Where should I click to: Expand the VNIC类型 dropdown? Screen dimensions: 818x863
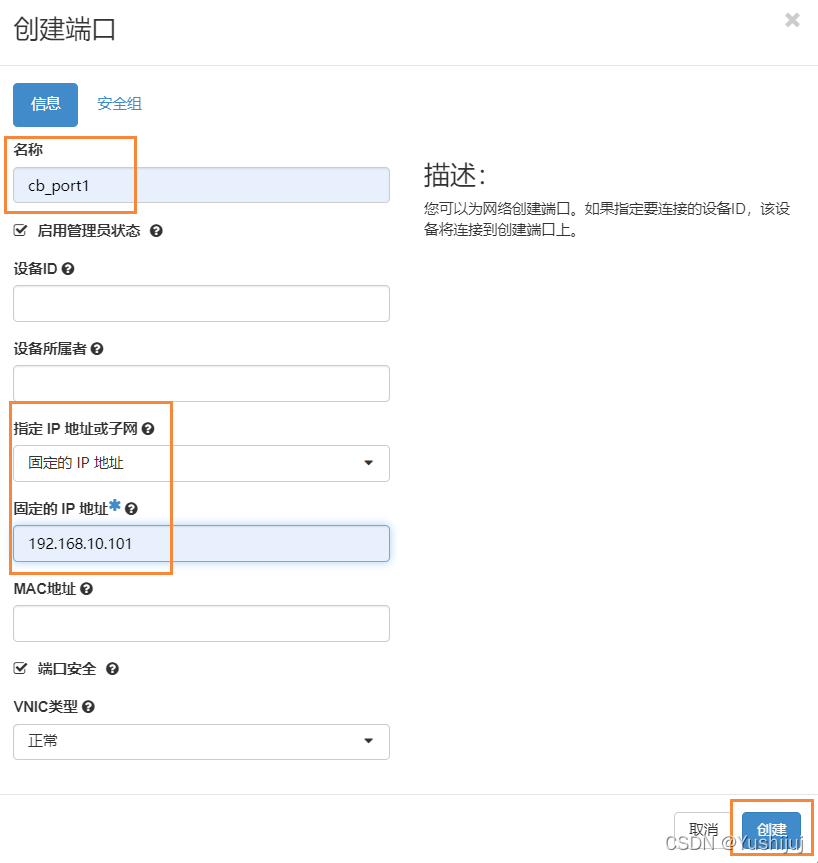pos(200,742)
